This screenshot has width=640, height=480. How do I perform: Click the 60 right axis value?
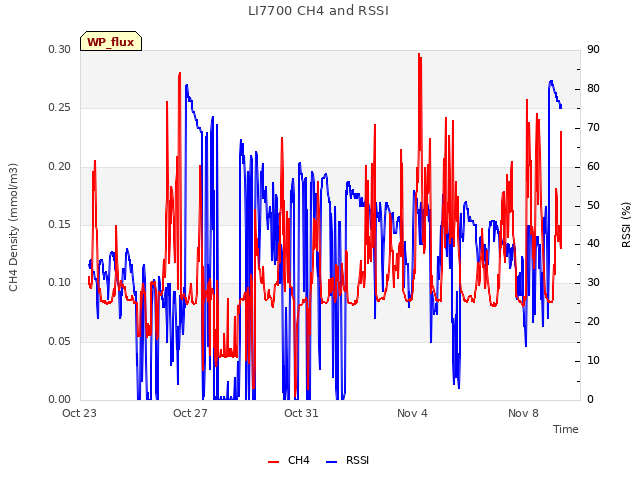pyautogui.click(x=593, y=166)
